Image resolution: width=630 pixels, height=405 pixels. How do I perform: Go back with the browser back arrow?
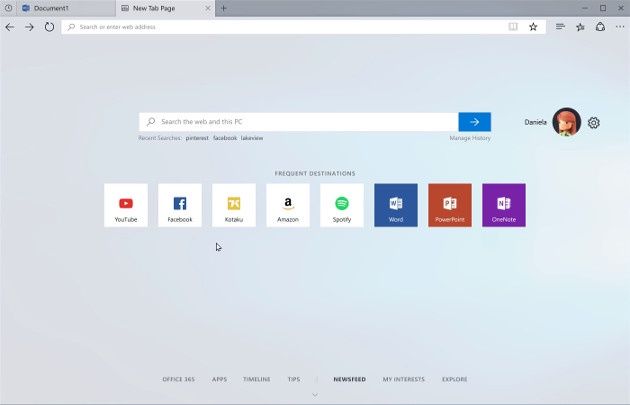[10, 27]
